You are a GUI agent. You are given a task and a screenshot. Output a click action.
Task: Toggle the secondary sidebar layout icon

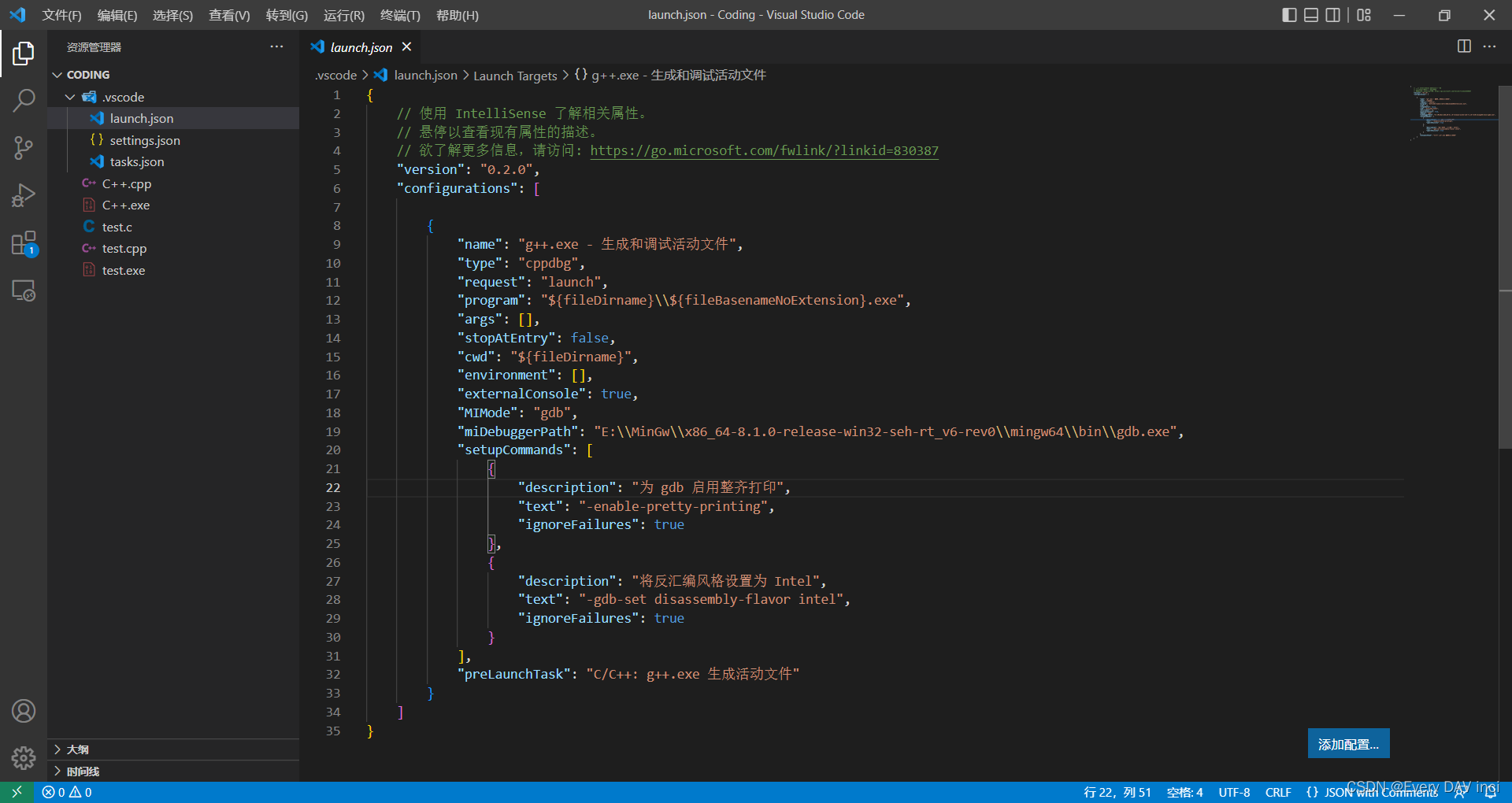click(x=1333, y=15)
